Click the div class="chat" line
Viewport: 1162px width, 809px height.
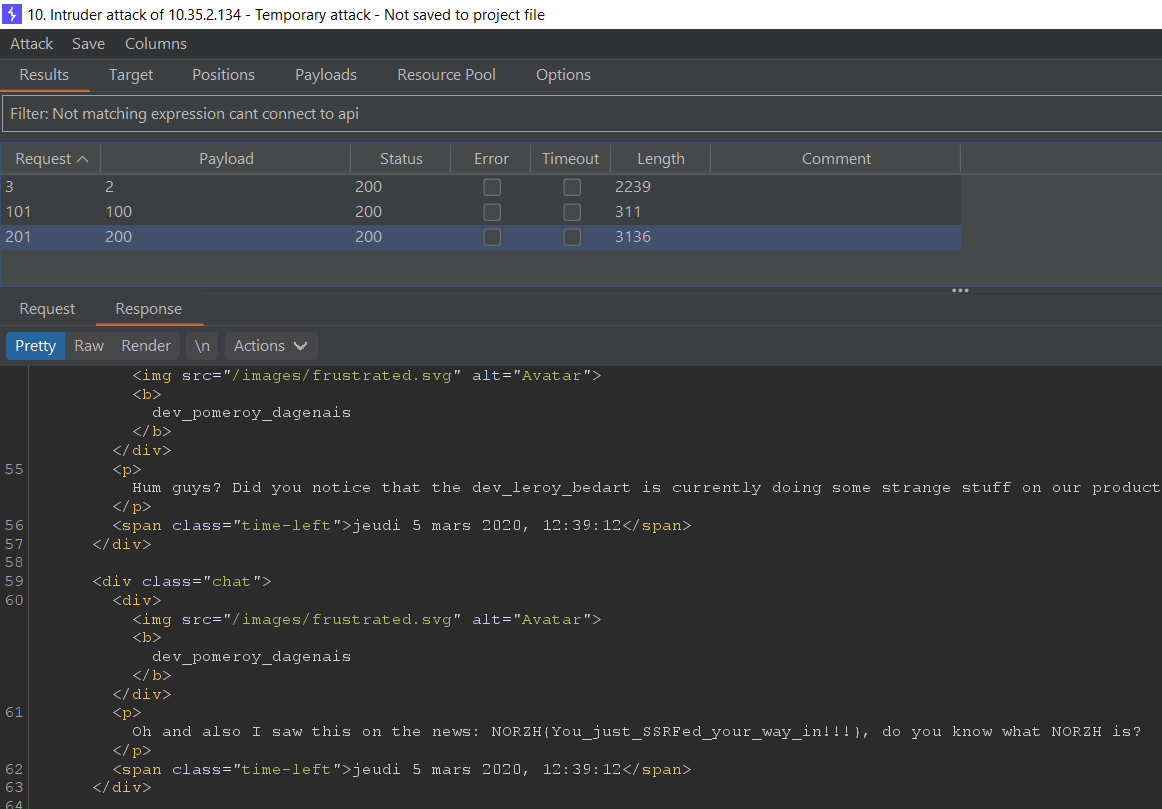click(x=182, y=582)
